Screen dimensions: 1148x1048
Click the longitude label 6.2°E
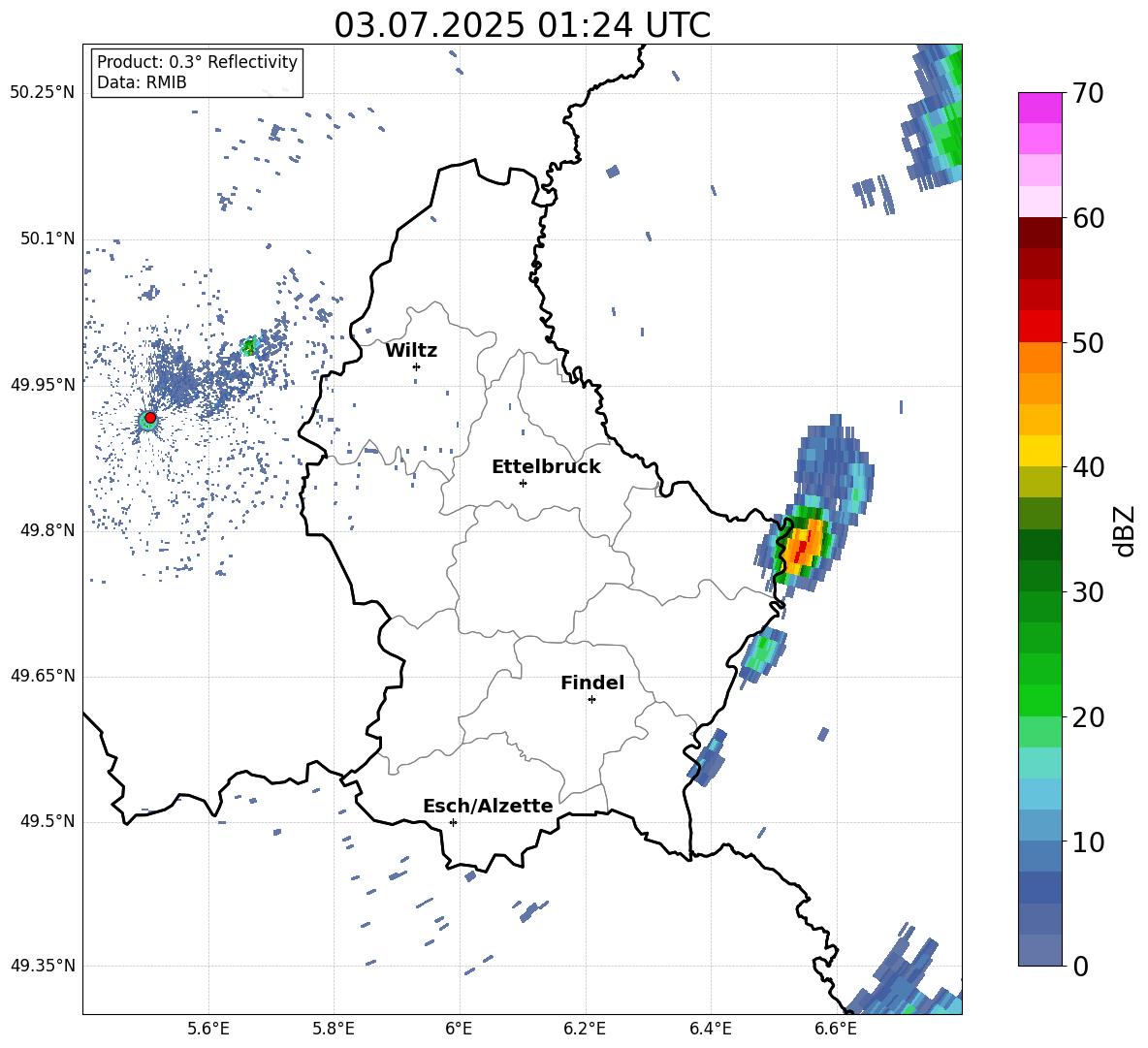(x=585, y=1029)
